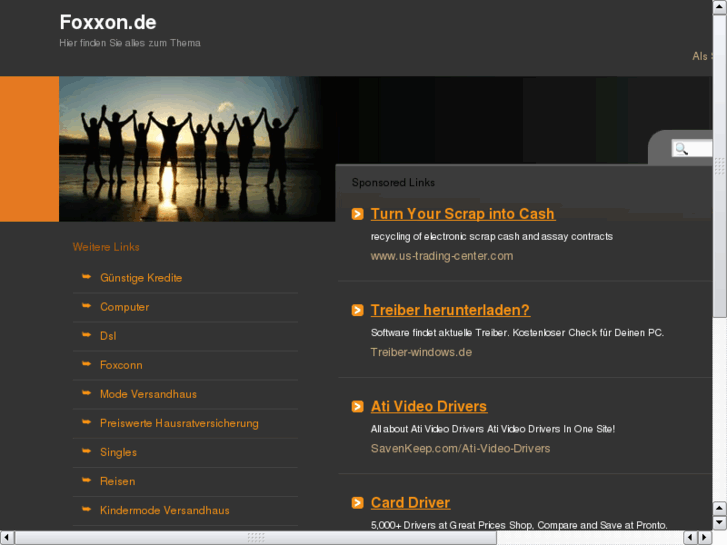727x545 pixels.
Task: Click 'Hier finden Sie alles zum Thema' tagline
Action: coord(130,43)
